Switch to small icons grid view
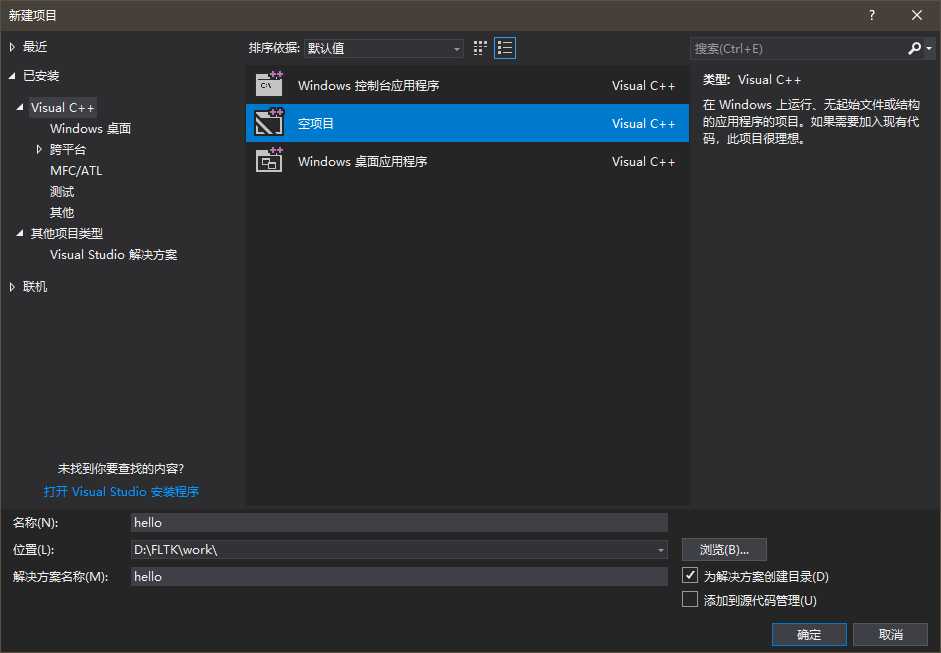This screenshot has height=653, width=941. 480,48
